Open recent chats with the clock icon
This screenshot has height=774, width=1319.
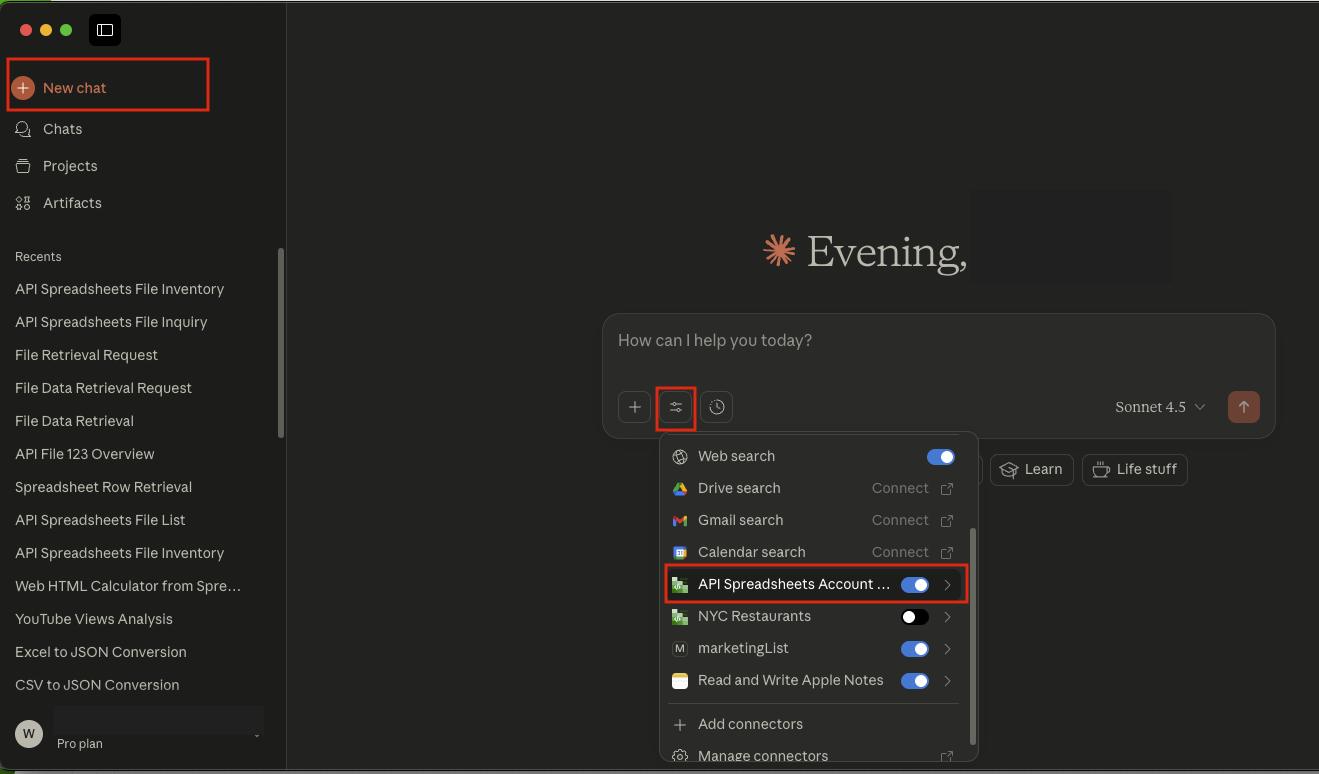[716, 407]
